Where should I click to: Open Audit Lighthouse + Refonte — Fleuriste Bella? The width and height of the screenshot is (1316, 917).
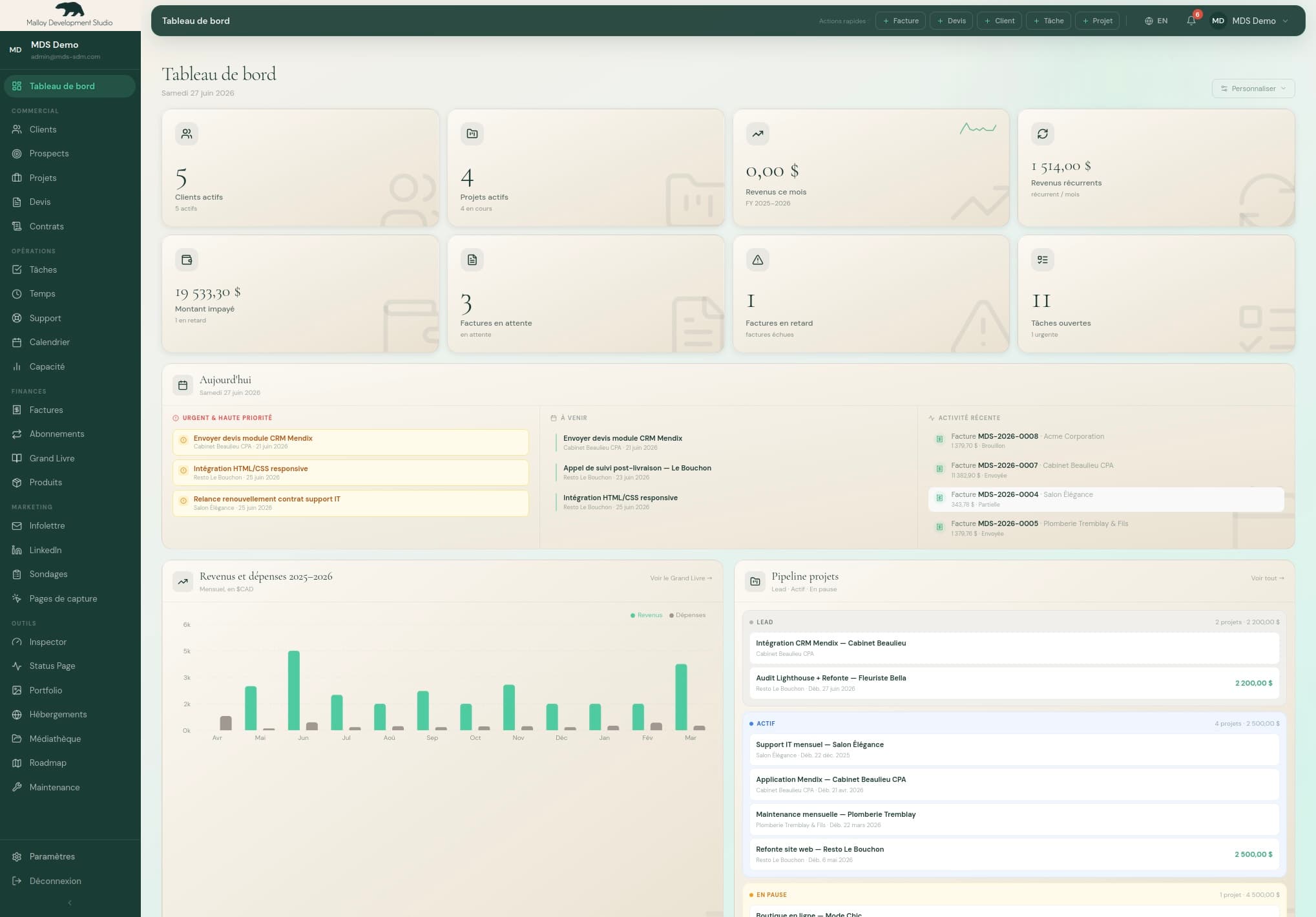click(x=1014, y=682)
